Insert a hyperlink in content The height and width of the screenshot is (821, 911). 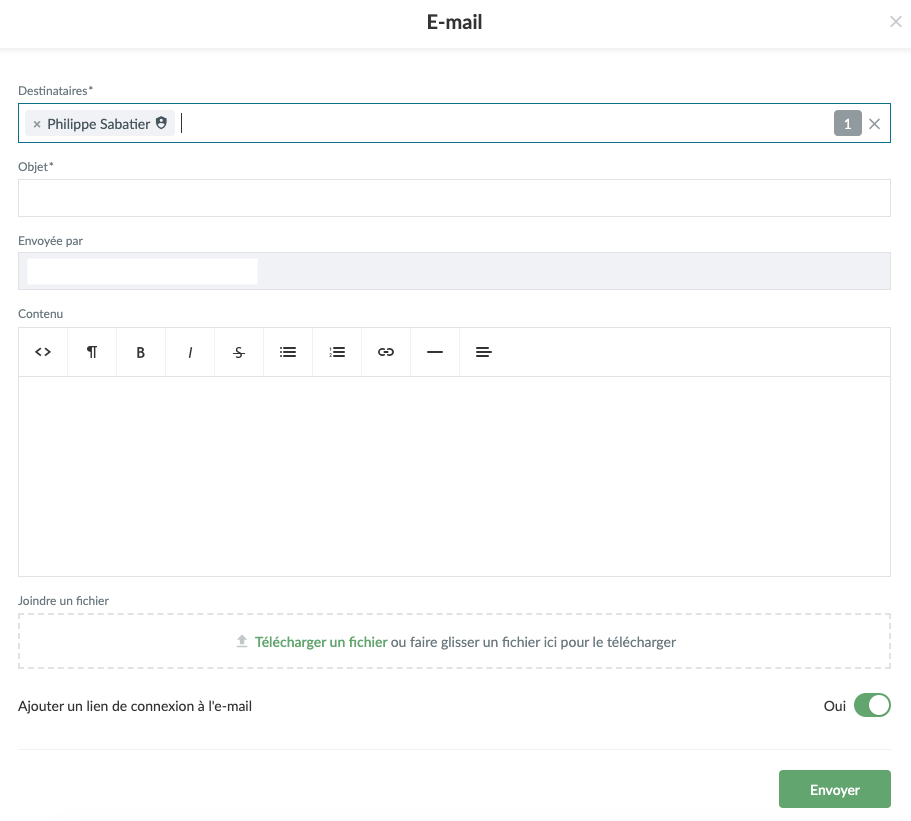pos(386,352)
